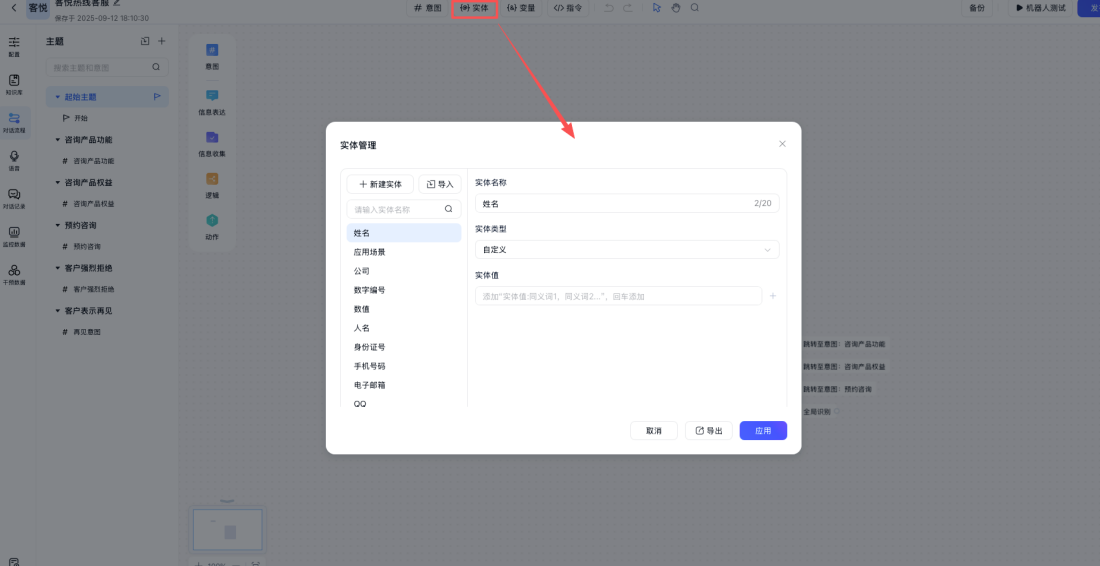Select the 应用场景 entity in the list
This screenshot has width=1100, height=566.
[x=404, y=252]
